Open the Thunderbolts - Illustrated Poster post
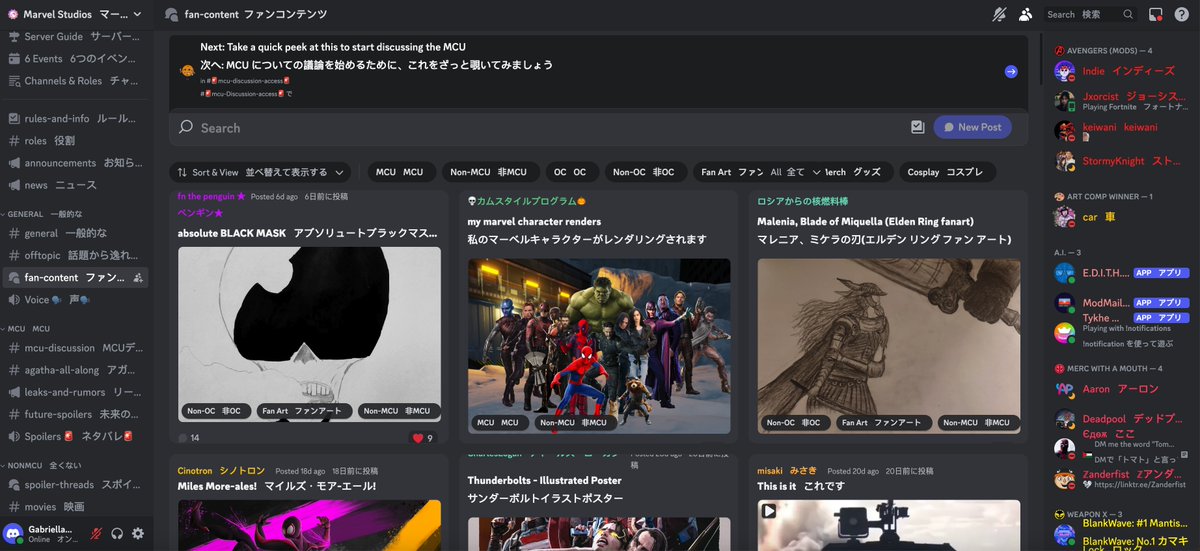 [598, 503]
